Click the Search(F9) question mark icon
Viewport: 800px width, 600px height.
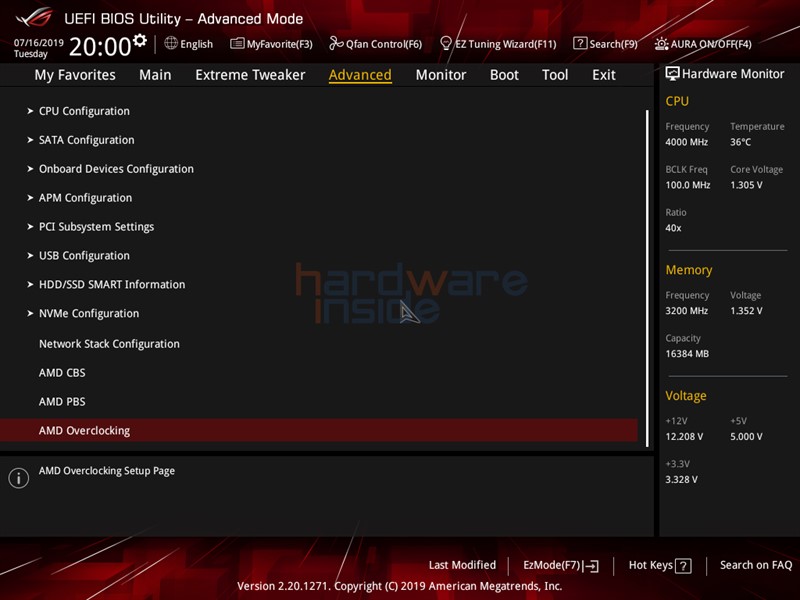coord(580,43)
